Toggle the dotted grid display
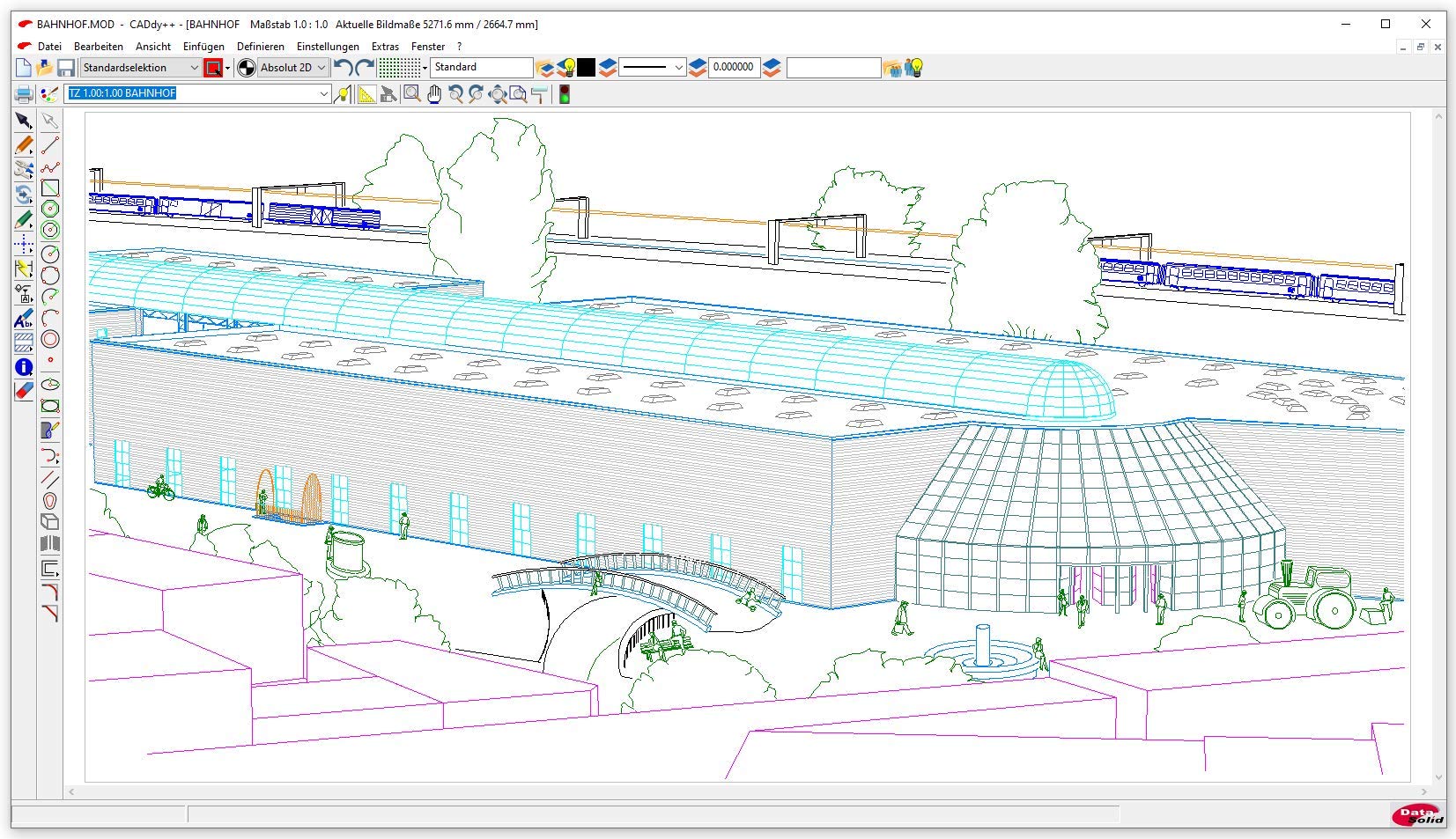The height and width of the screenshot is (839, 1456). [399, 68]
